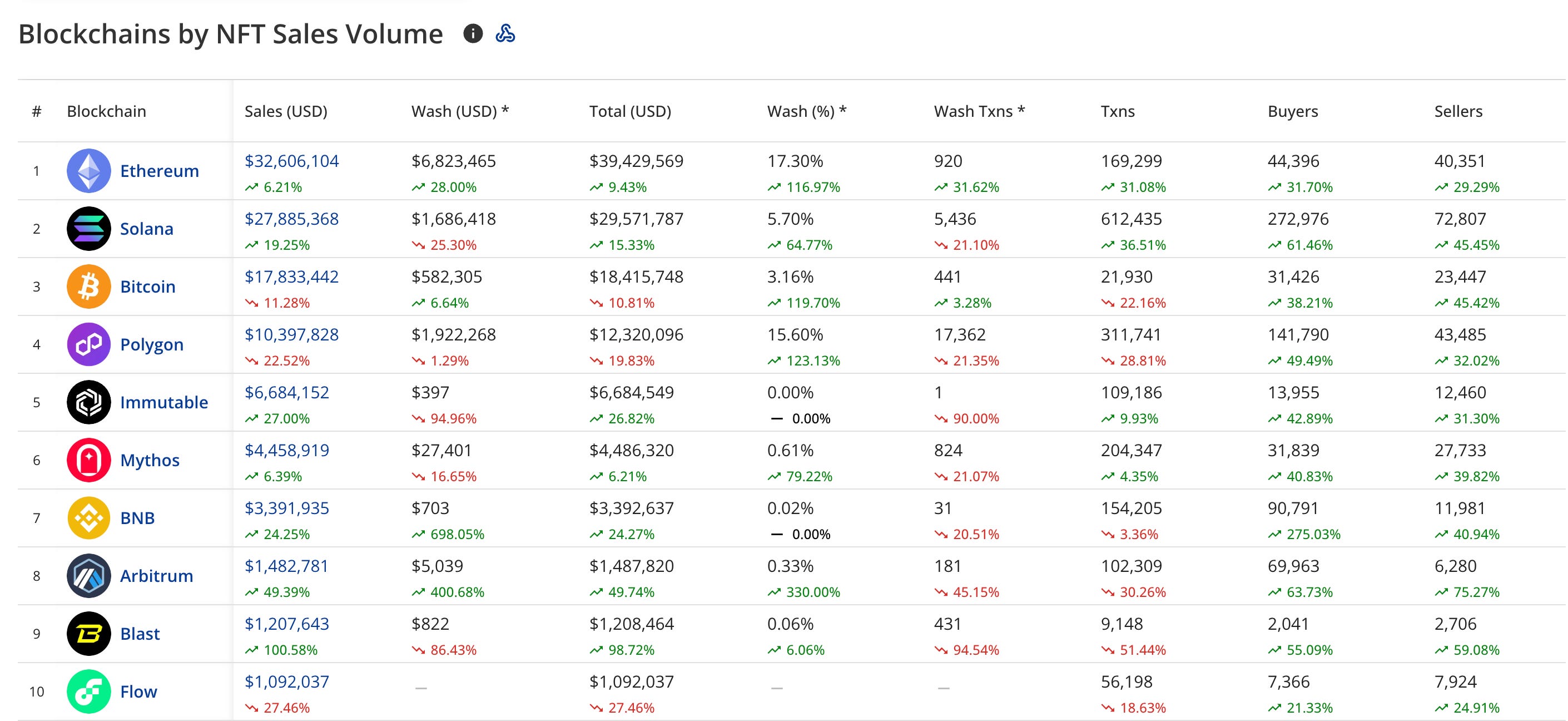Image resolution: width=1568 pixels, height=721 pixels.
Task: Sort table by Txns column header
Action: pyautogui.click(x=1118, y=111)
